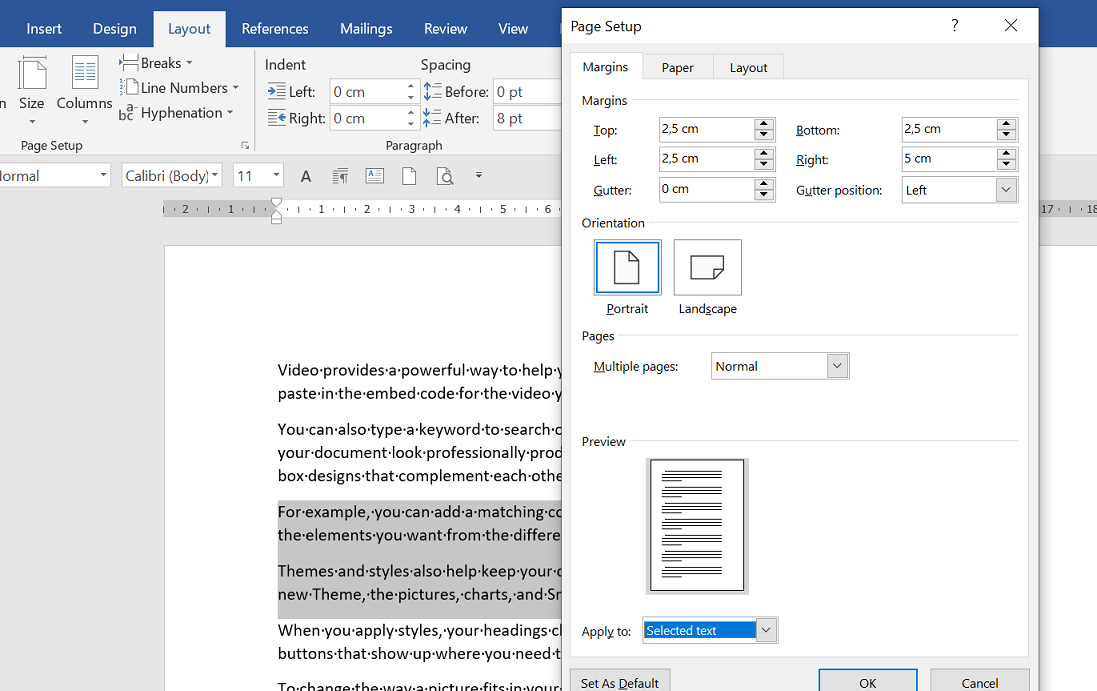Close the Page Setup dialog
Image resolution: width=1097 pixels, height=691 pixels.
click(x=1010, y=26)
